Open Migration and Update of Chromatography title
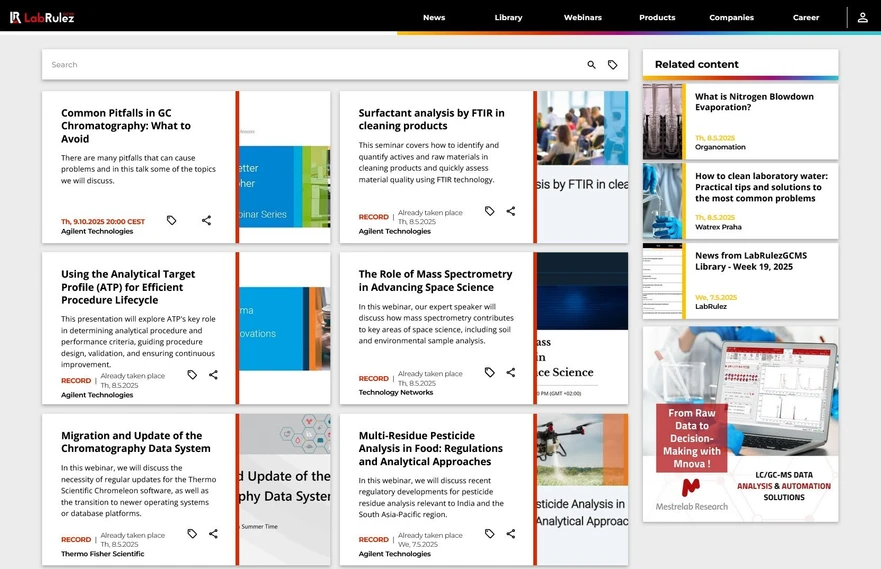The height and width of the screenshot is (569, 881). pyautogui.click(x=136, y=442)
